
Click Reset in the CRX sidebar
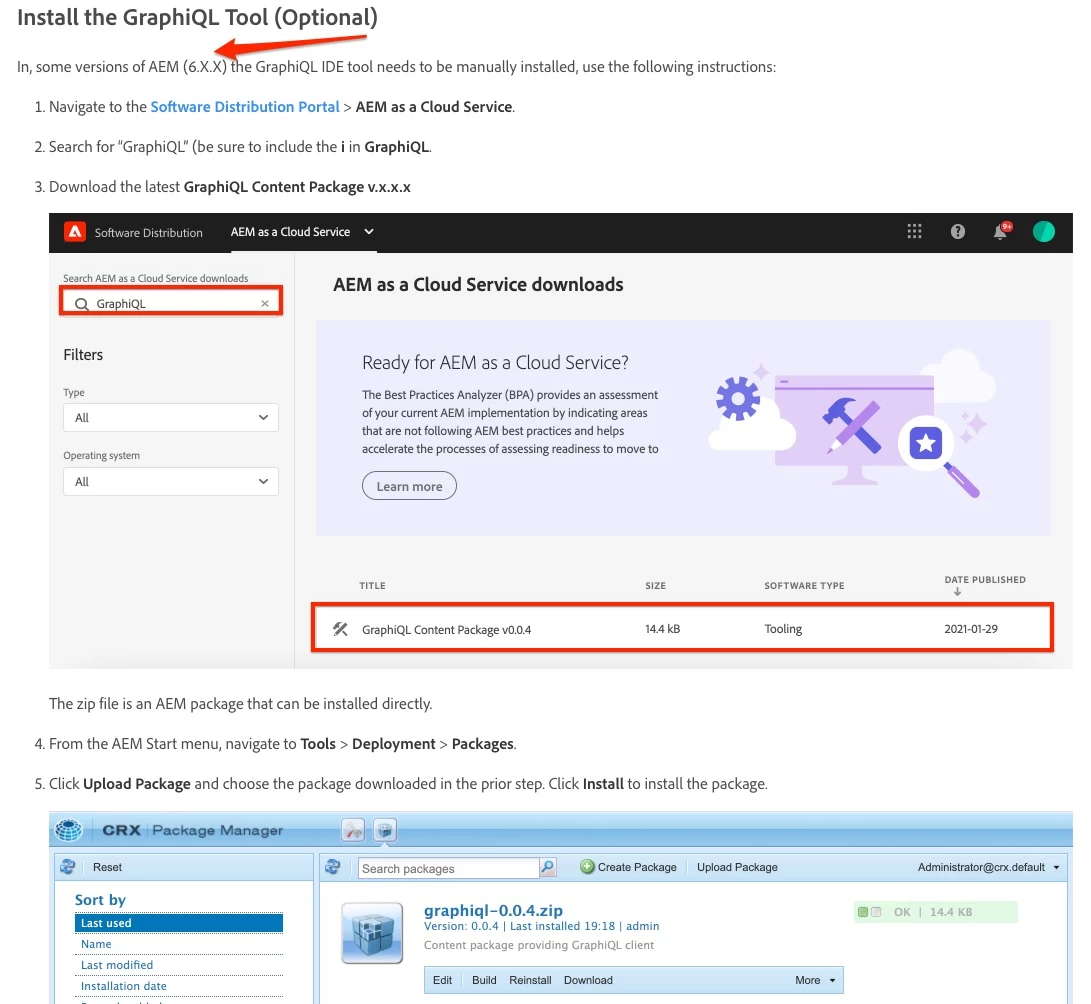click(x=107, y=867)
